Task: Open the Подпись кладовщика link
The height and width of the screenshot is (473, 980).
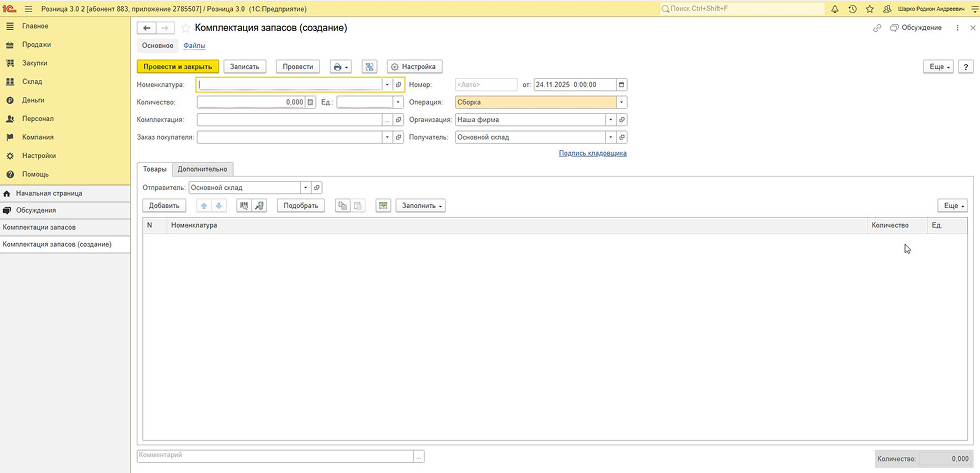Action: pos(592,153)
